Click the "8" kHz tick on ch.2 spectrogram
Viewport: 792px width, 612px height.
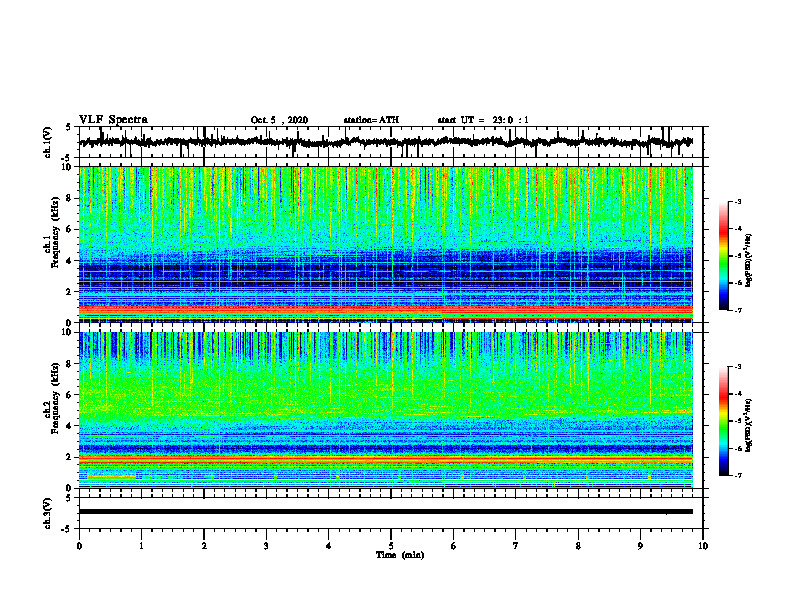69,364
